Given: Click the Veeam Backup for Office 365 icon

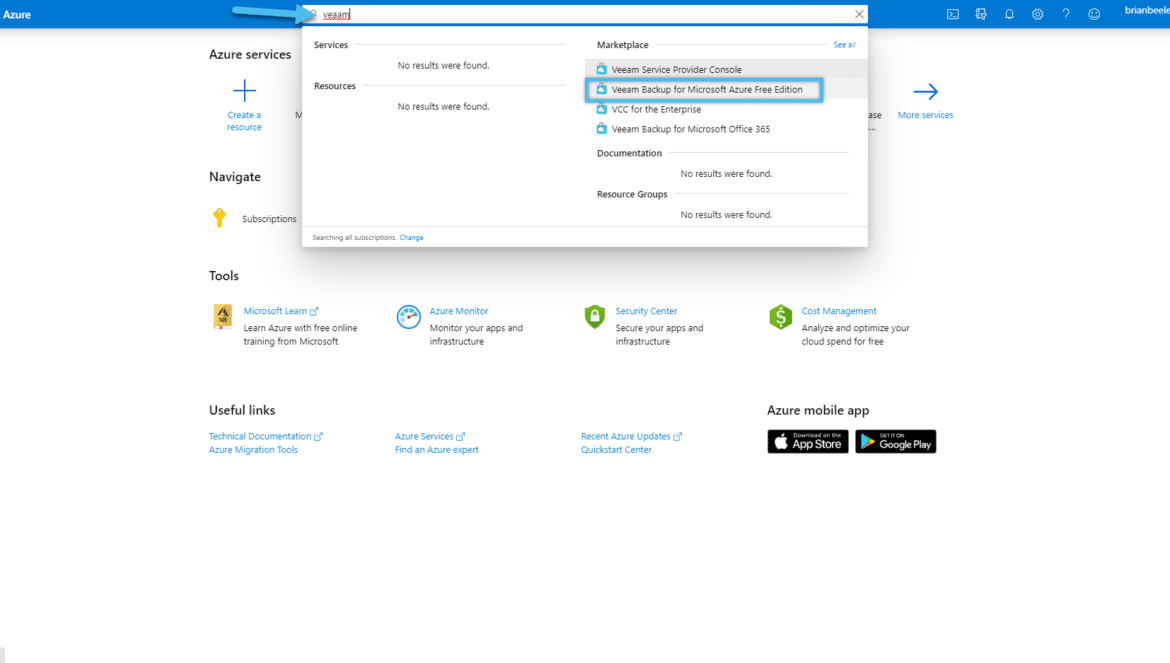Looking at the screenshot, I should pos(601,129).
